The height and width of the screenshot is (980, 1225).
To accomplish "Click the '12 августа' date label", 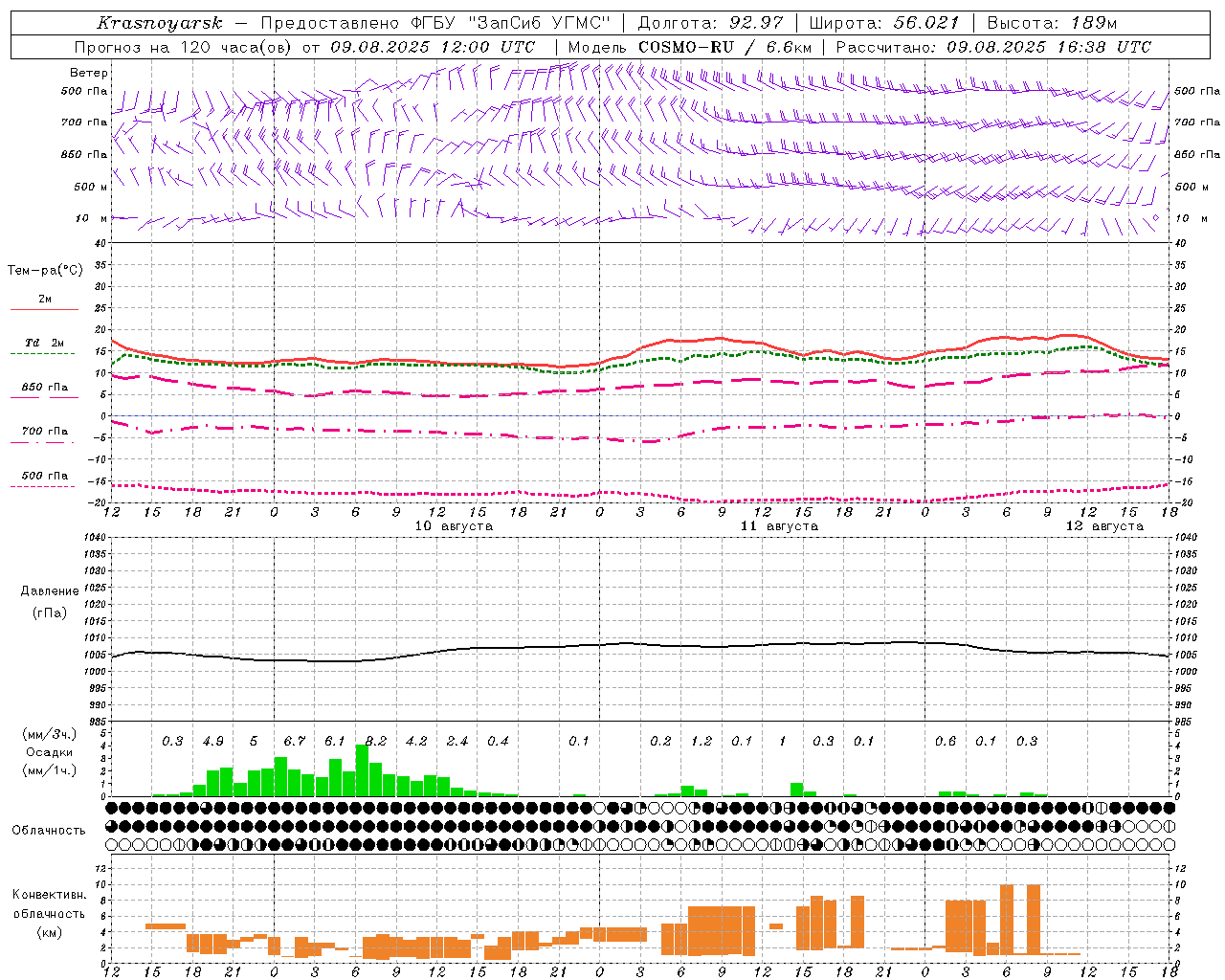I will tap(1104, 526).
